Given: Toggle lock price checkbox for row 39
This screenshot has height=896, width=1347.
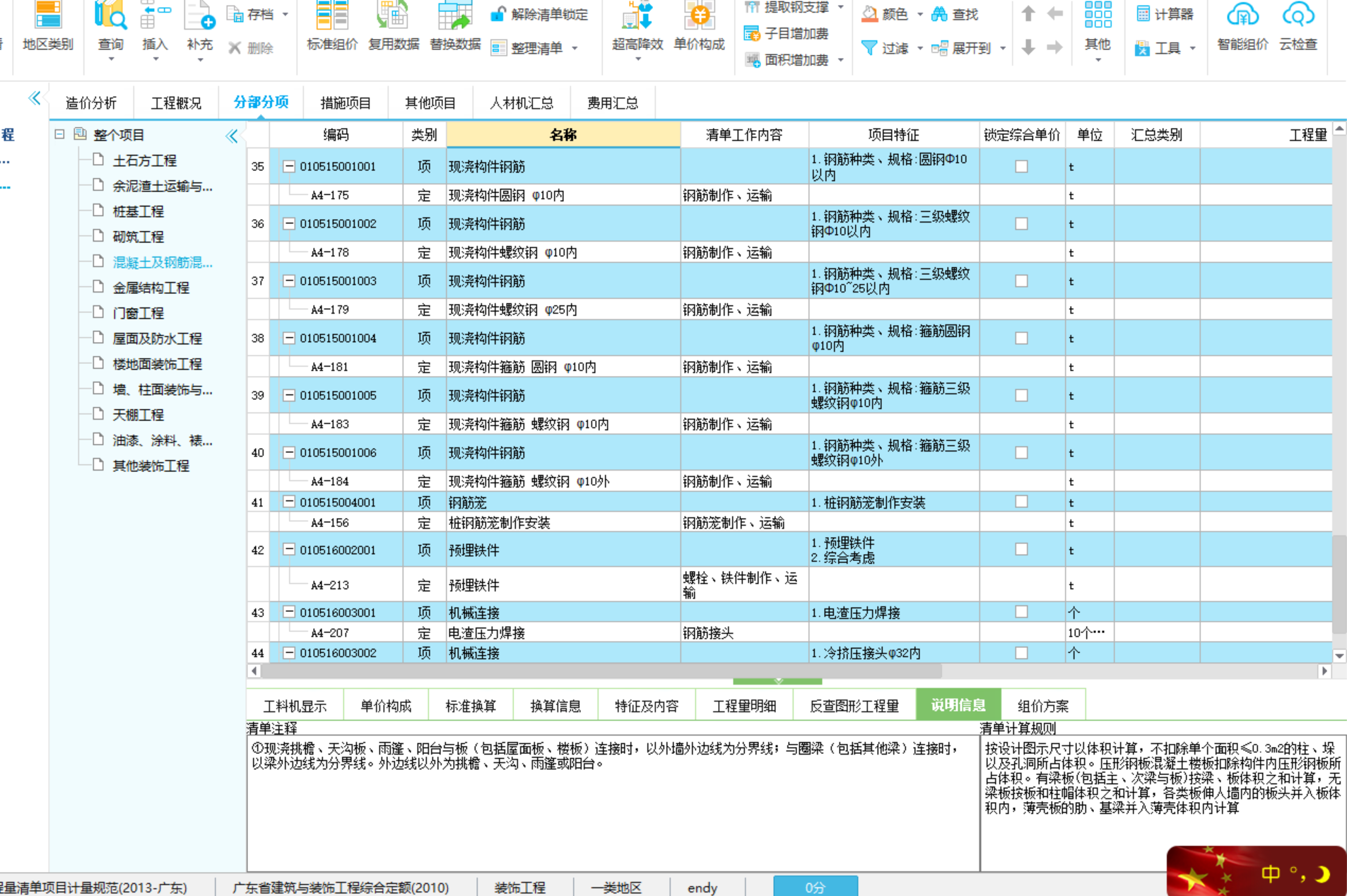Looking at the screenshot, I should point(1021,396).
